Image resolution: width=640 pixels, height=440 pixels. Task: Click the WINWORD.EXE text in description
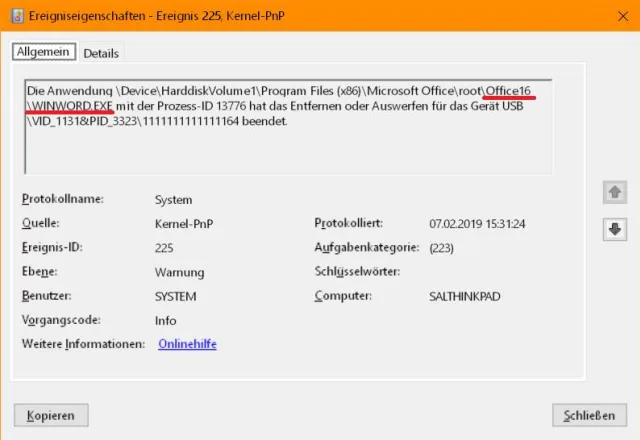[72, 106]
